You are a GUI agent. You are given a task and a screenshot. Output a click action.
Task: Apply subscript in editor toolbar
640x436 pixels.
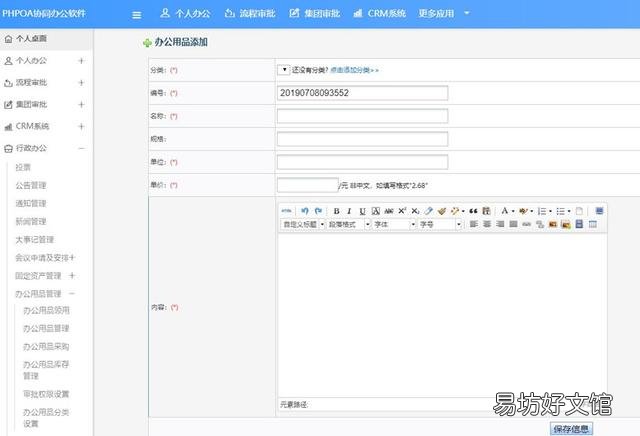click(415, 211)
